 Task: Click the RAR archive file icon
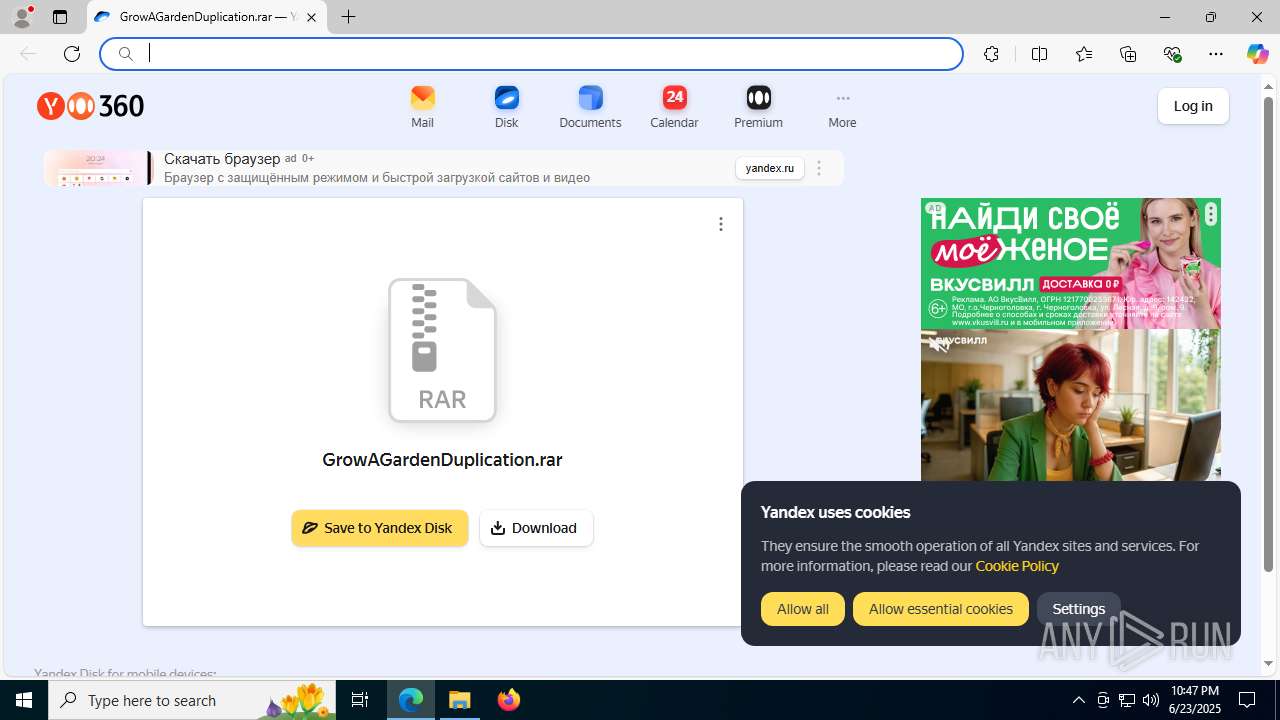point(442,350)
